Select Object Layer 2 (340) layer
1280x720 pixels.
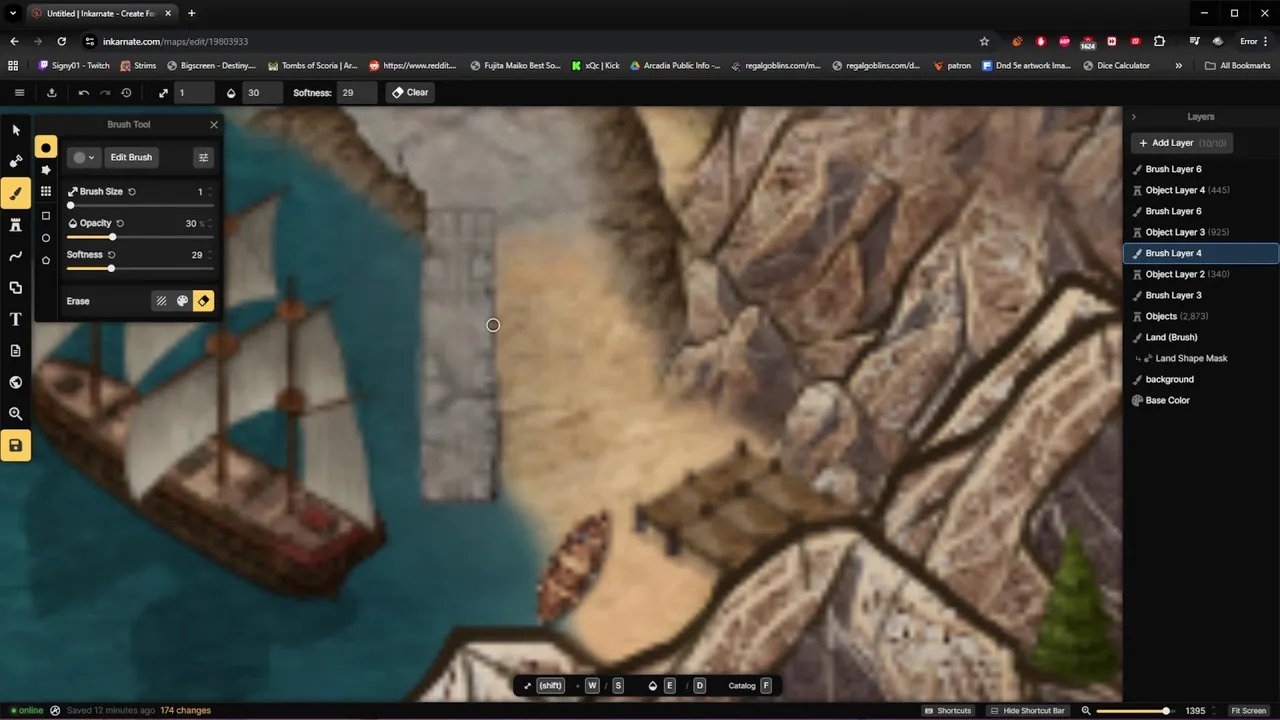pyautogui.click(x=1201, y=274)
